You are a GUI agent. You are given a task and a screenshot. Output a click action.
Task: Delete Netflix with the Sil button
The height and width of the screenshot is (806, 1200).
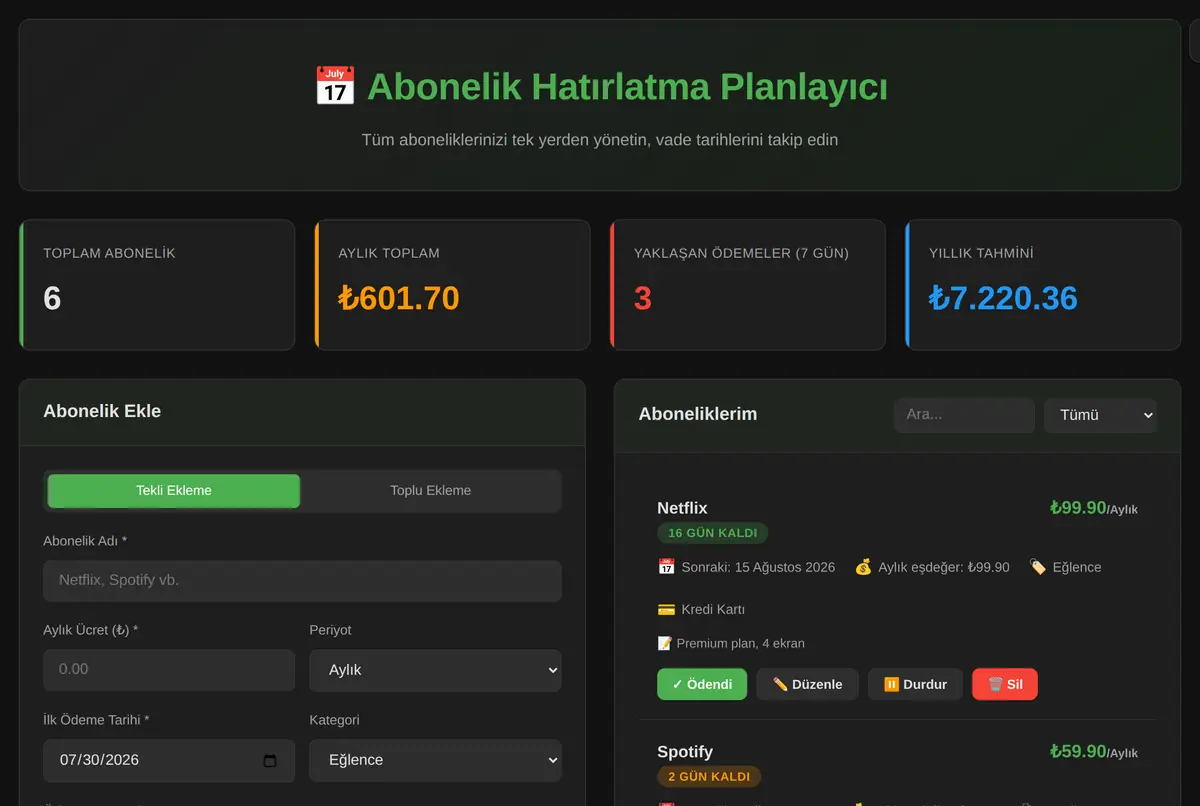click(x=1005, y=684)
